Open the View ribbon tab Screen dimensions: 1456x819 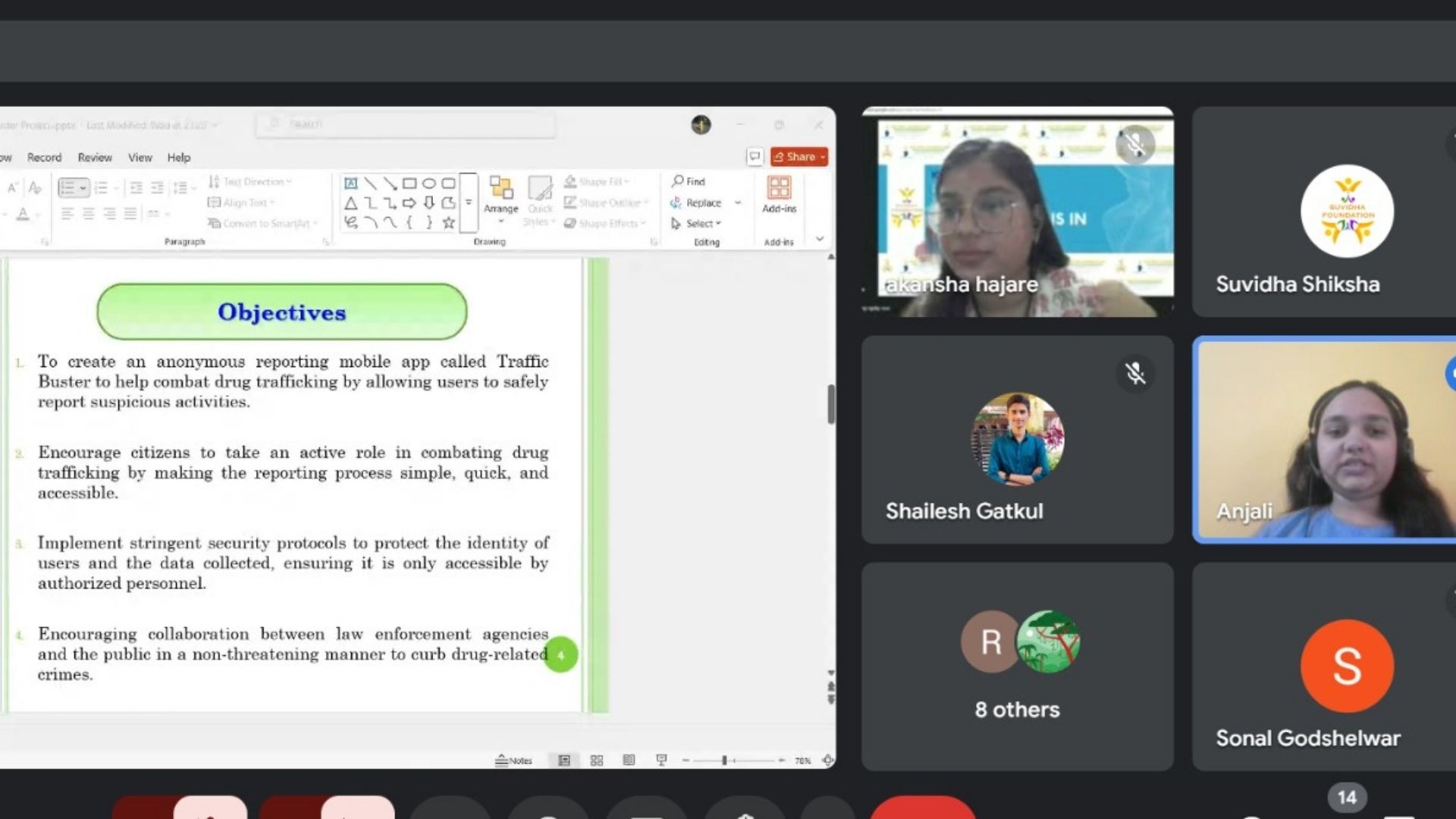click(x=140, y=158)
